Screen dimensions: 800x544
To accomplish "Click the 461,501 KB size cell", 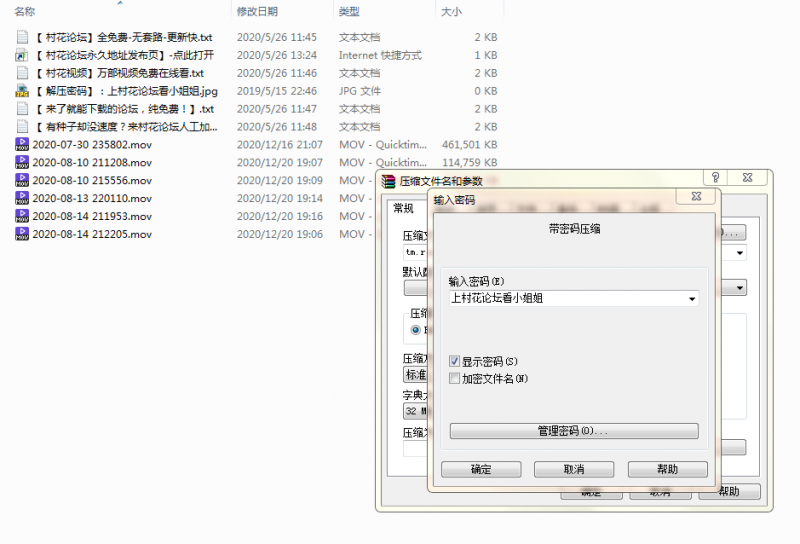I will 469,144.
